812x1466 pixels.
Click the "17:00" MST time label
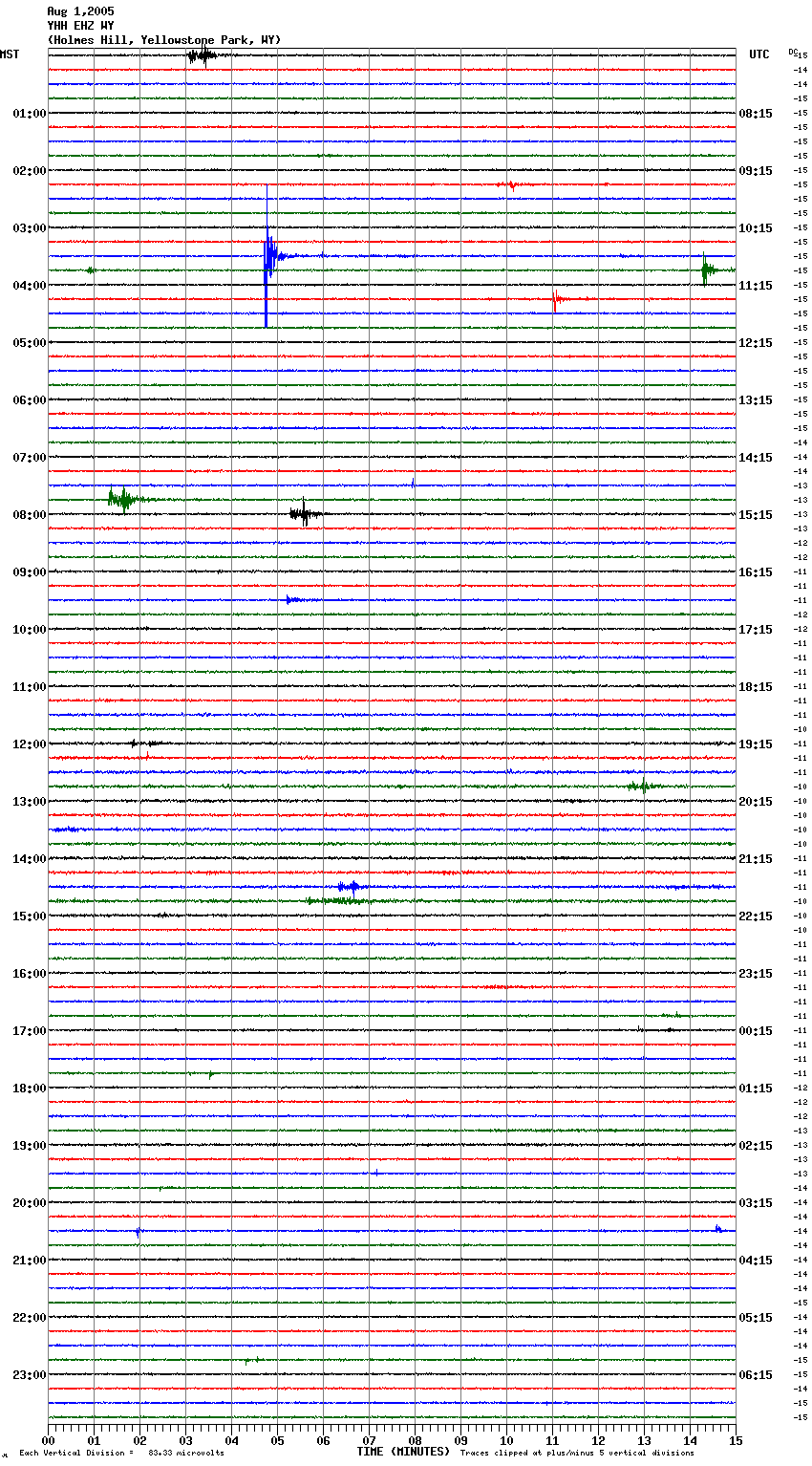[29, 1031]
